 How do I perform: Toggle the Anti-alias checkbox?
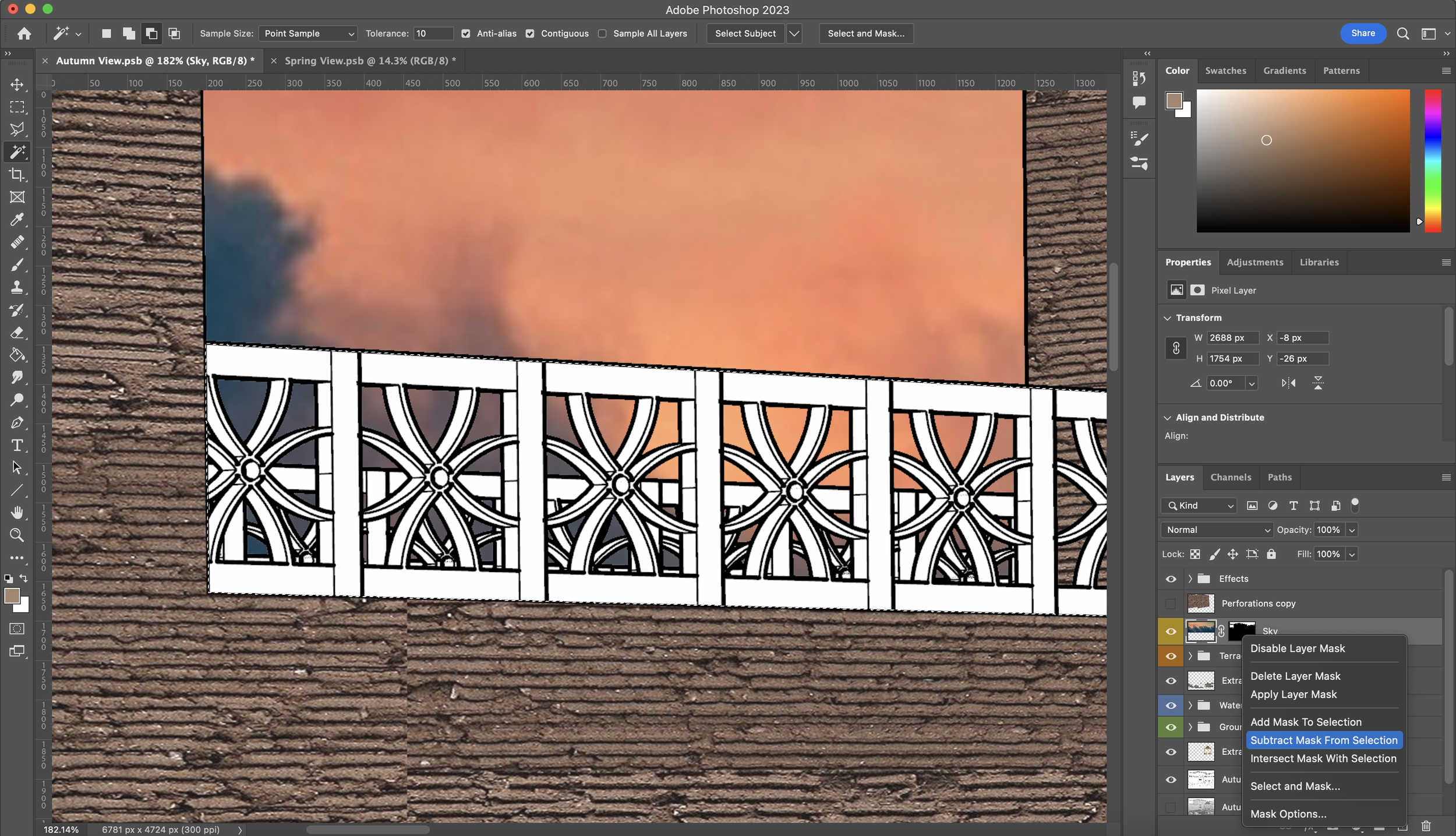(x=465, y=33)
